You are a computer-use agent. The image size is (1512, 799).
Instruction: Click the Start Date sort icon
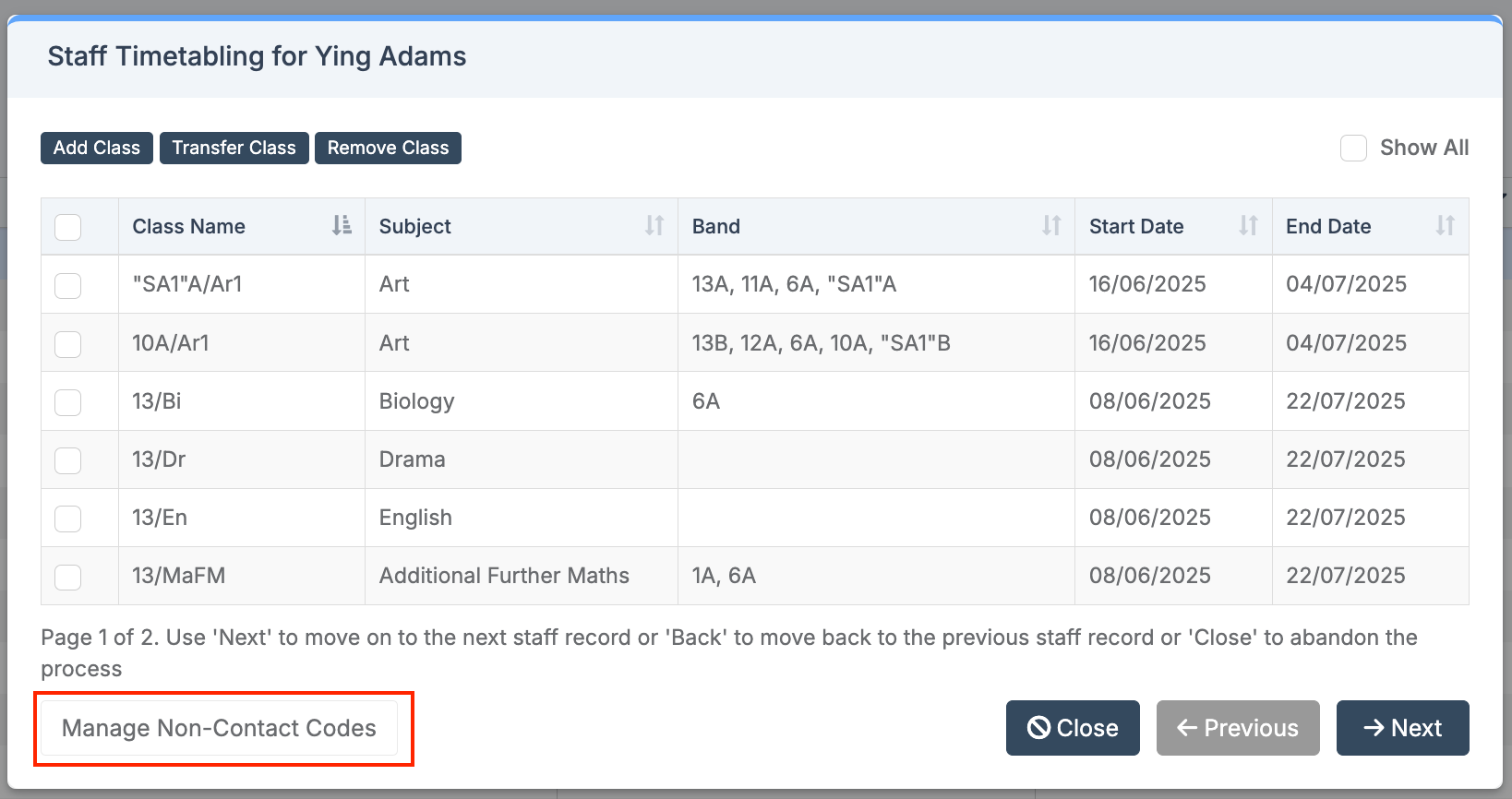[1248, 226]
